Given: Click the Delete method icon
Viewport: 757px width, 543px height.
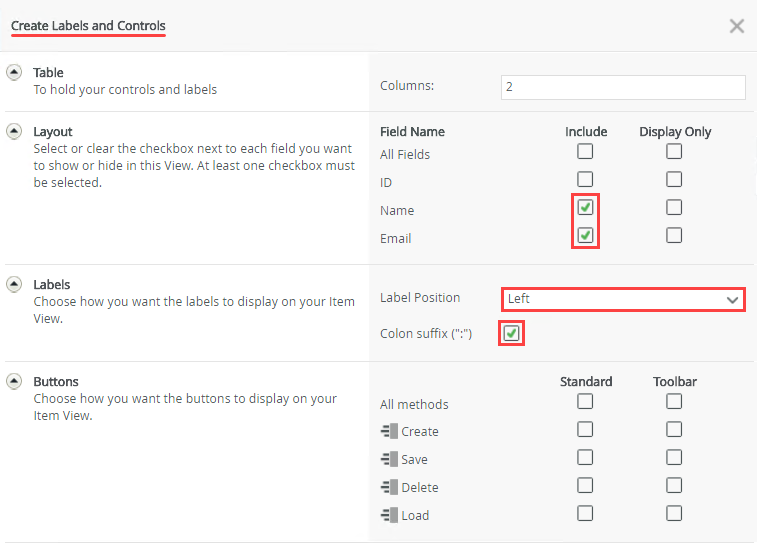Looking at the screenshot, I should 389,488.
